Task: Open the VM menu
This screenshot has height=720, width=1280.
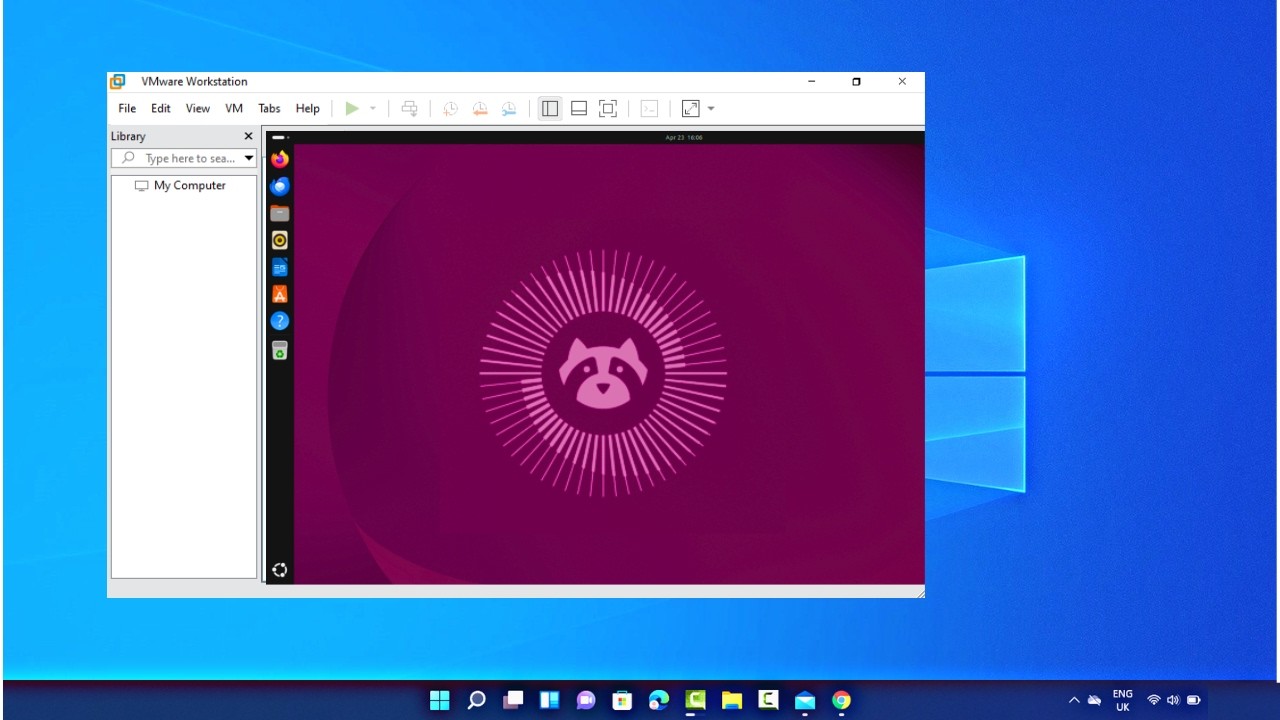Action: point(234,108)
